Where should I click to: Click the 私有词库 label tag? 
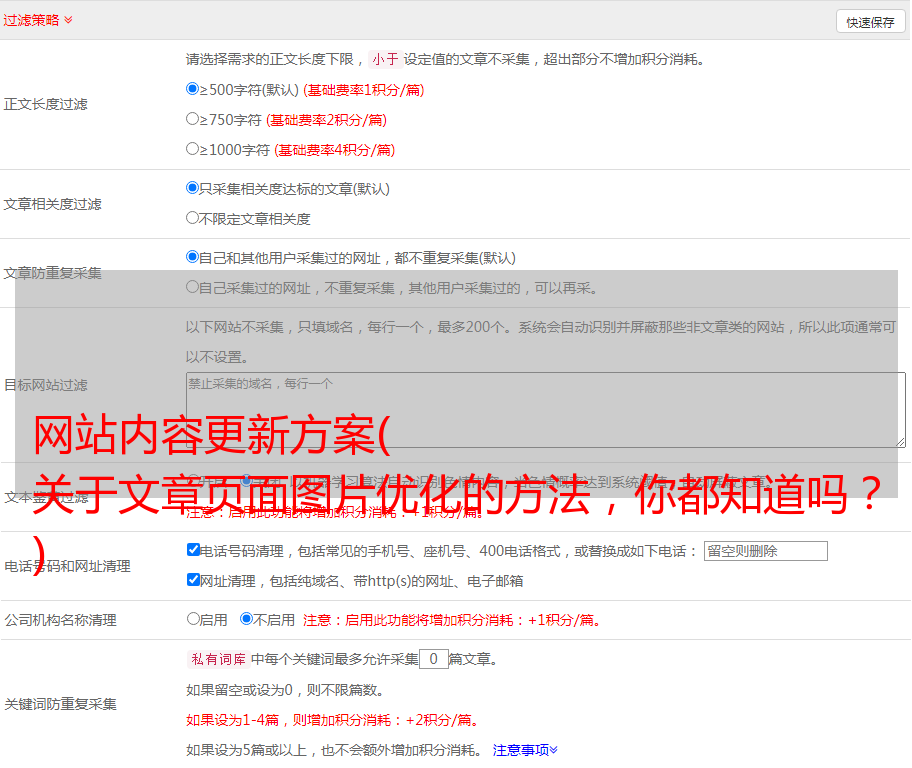click(x=216, y=659)
